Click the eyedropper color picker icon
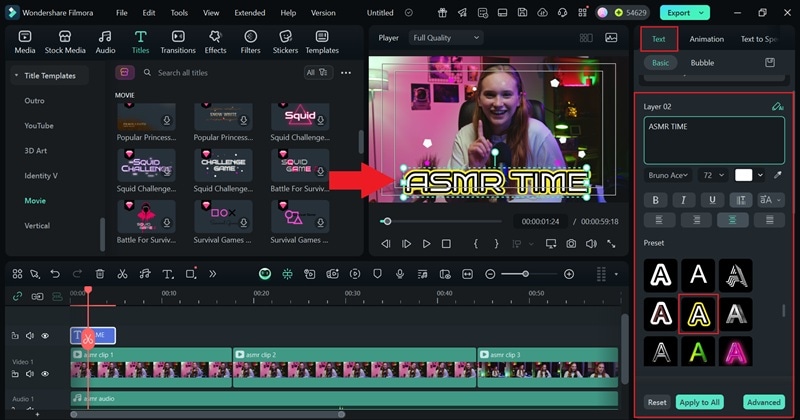 778,175
